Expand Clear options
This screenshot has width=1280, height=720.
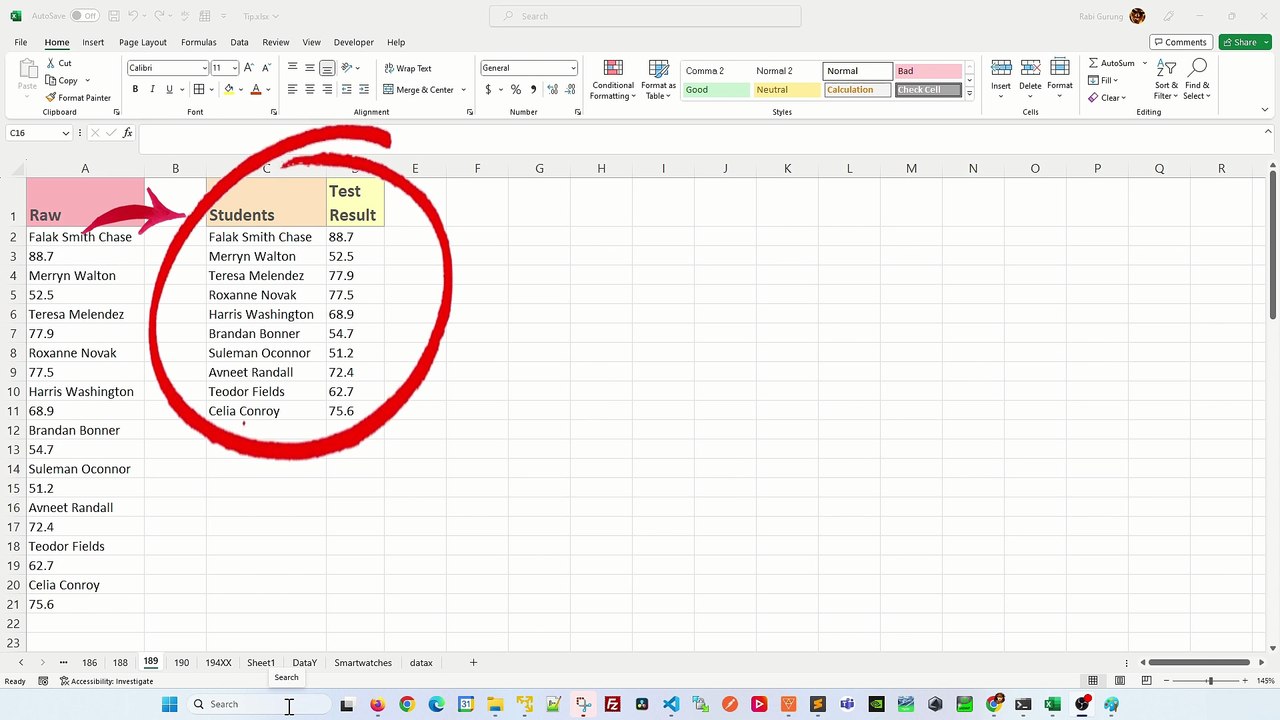click(1123, 98)
